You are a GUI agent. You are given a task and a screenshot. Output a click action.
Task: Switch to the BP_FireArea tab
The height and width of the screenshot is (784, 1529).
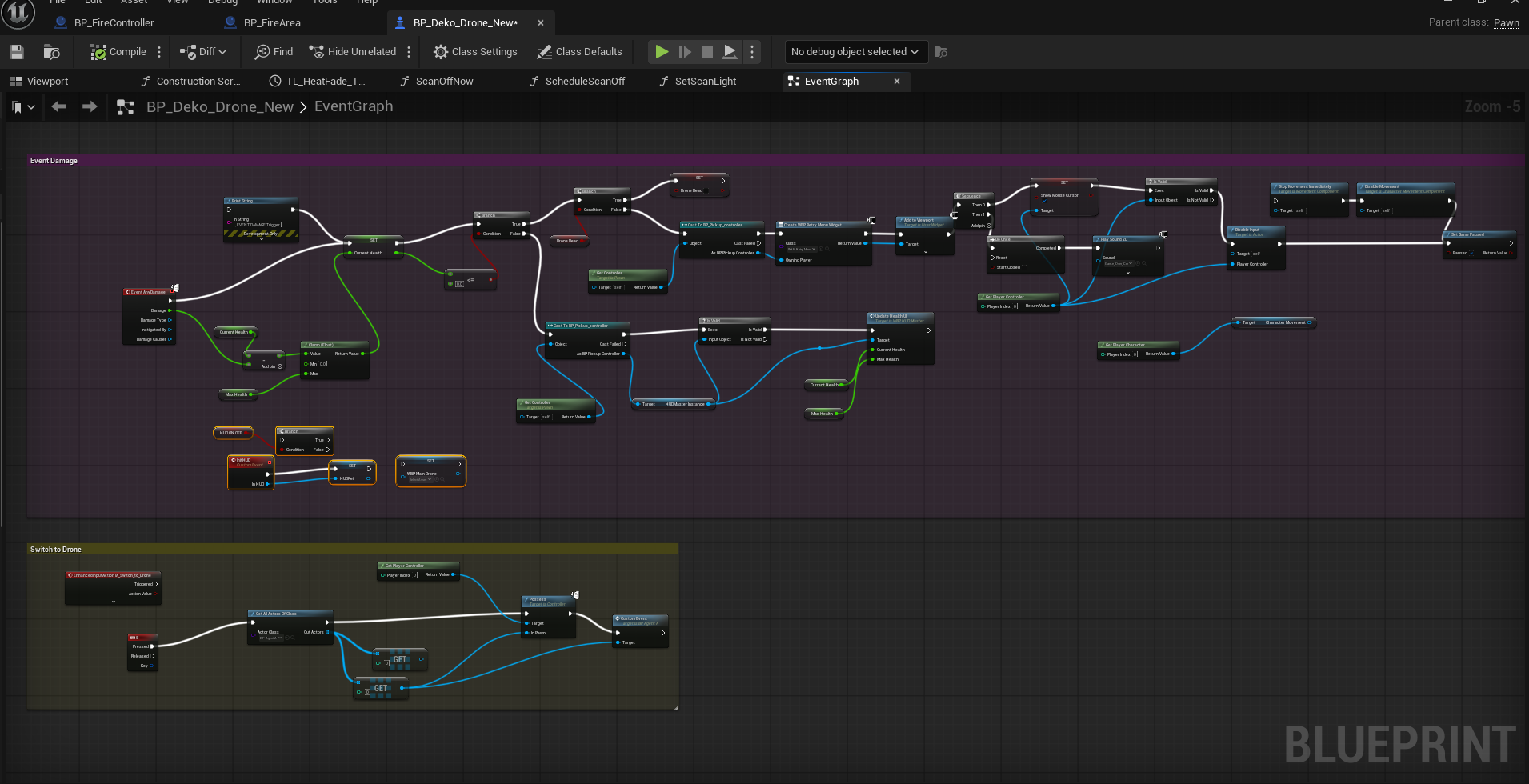(272, 23)
